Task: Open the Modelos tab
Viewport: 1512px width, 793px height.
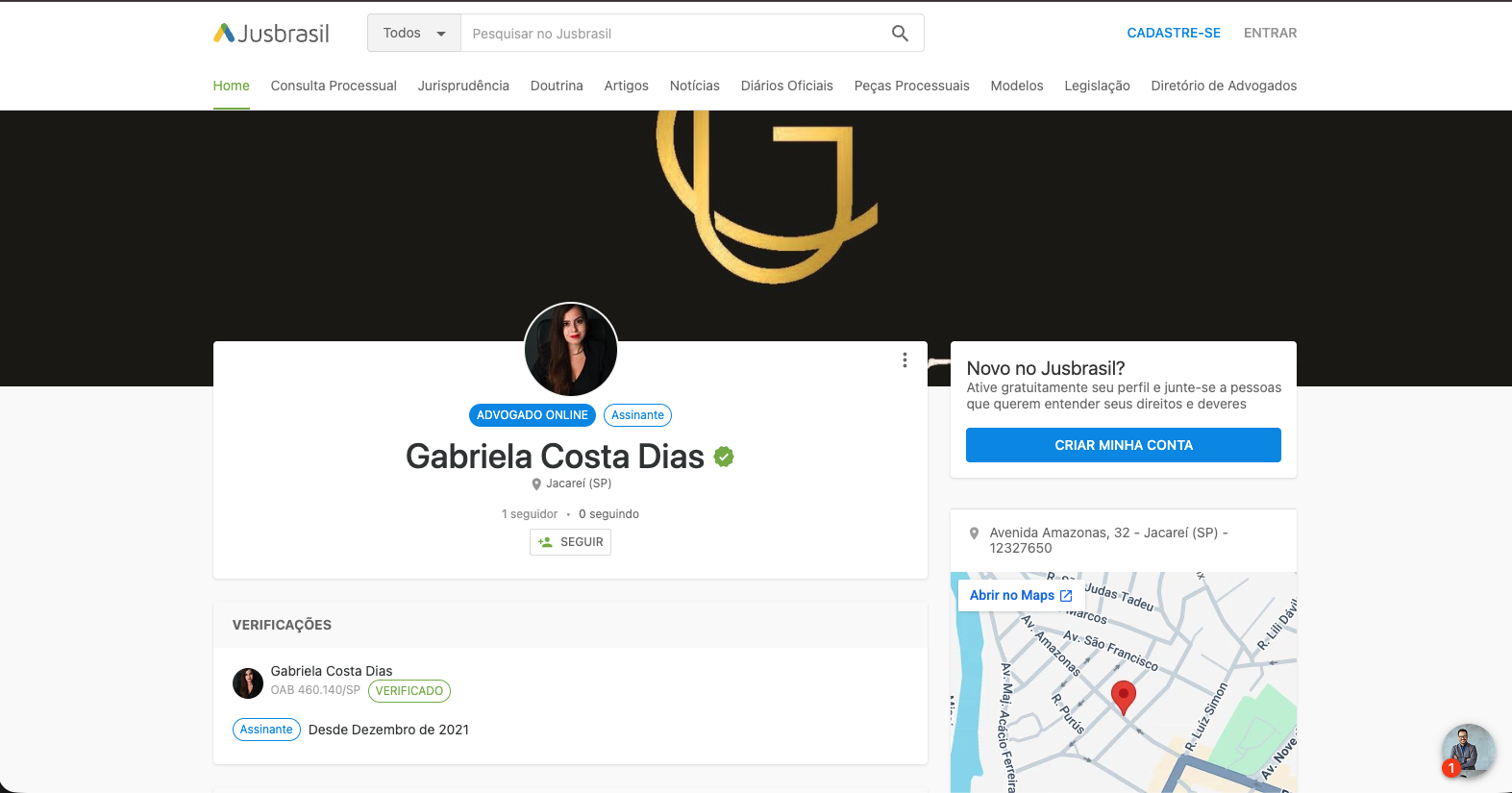Action: point(1017,86)
